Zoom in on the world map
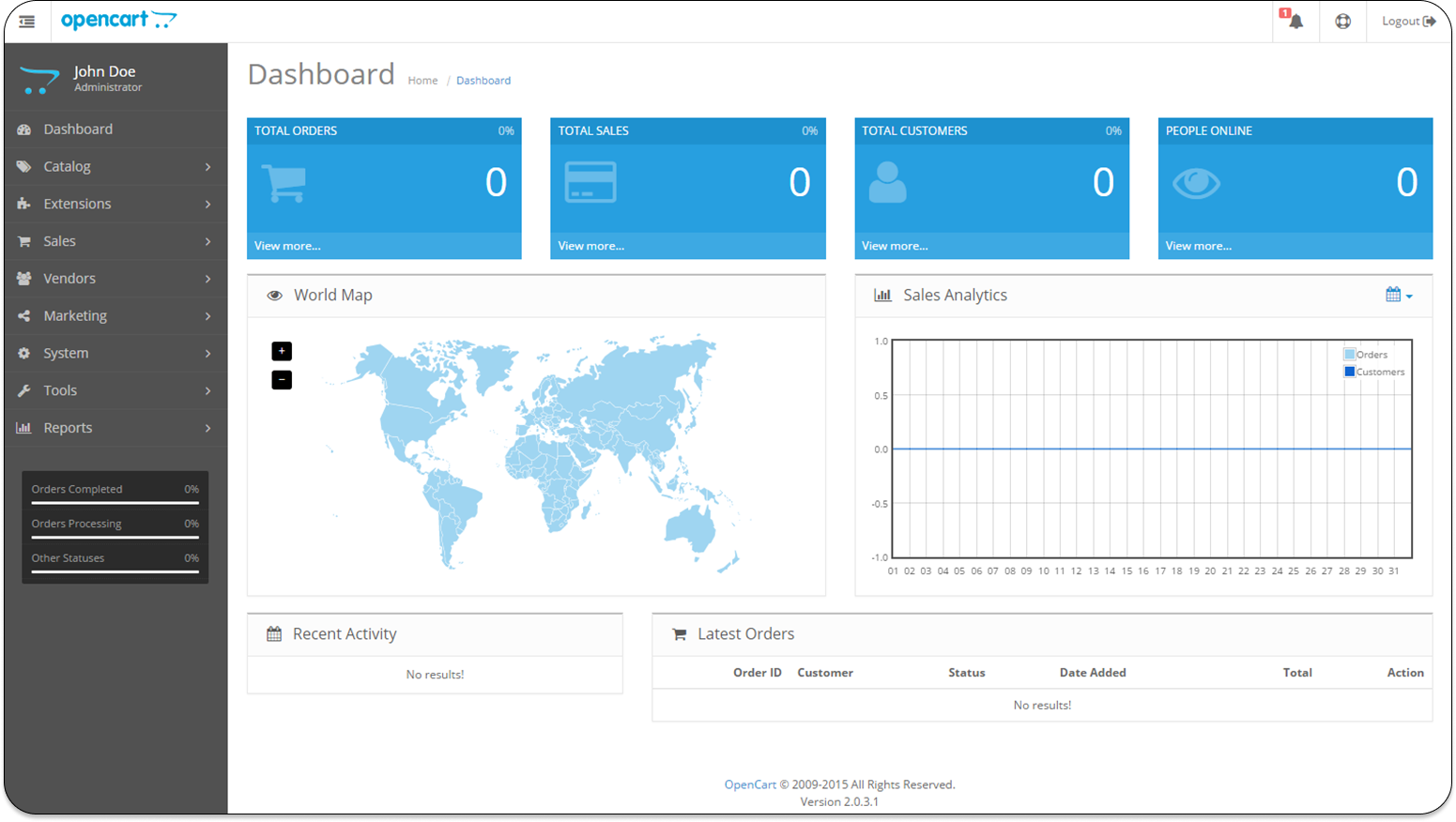Image resolution: width=1456 pixels, height=822 pixels. [282, 351]
